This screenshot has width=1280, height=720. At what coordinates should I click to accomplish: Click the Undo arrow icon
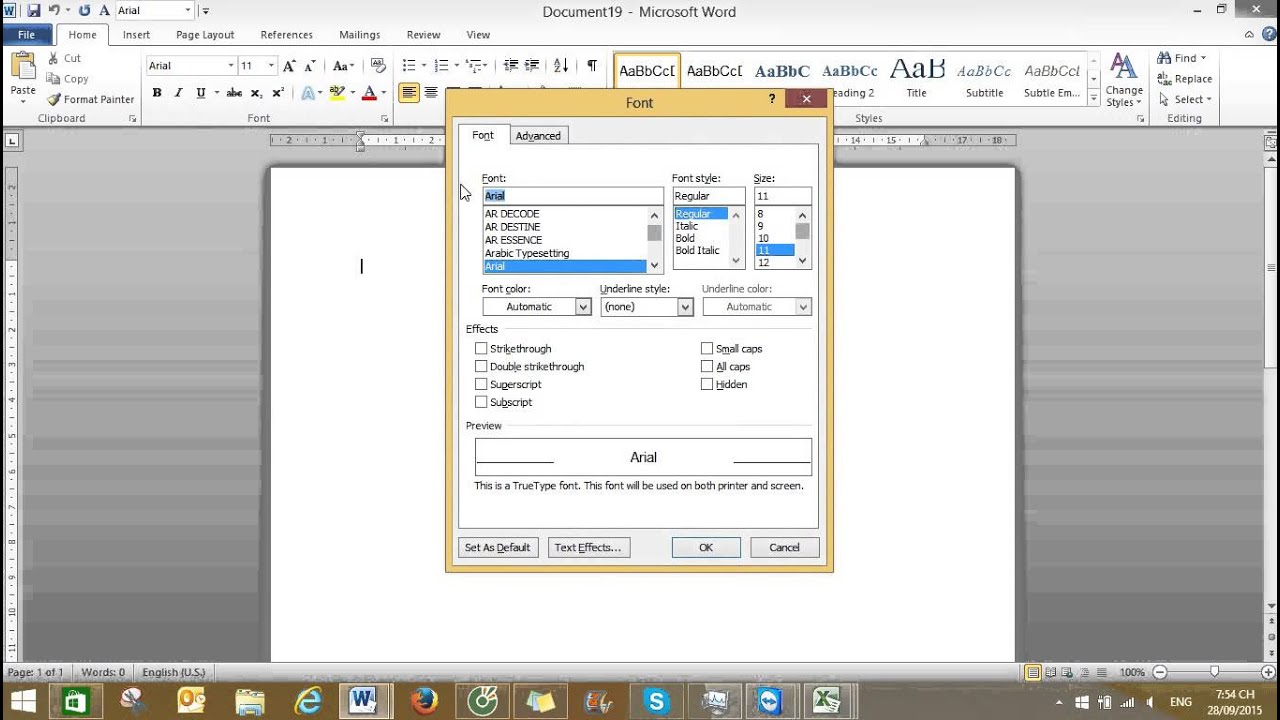(56, 11)
